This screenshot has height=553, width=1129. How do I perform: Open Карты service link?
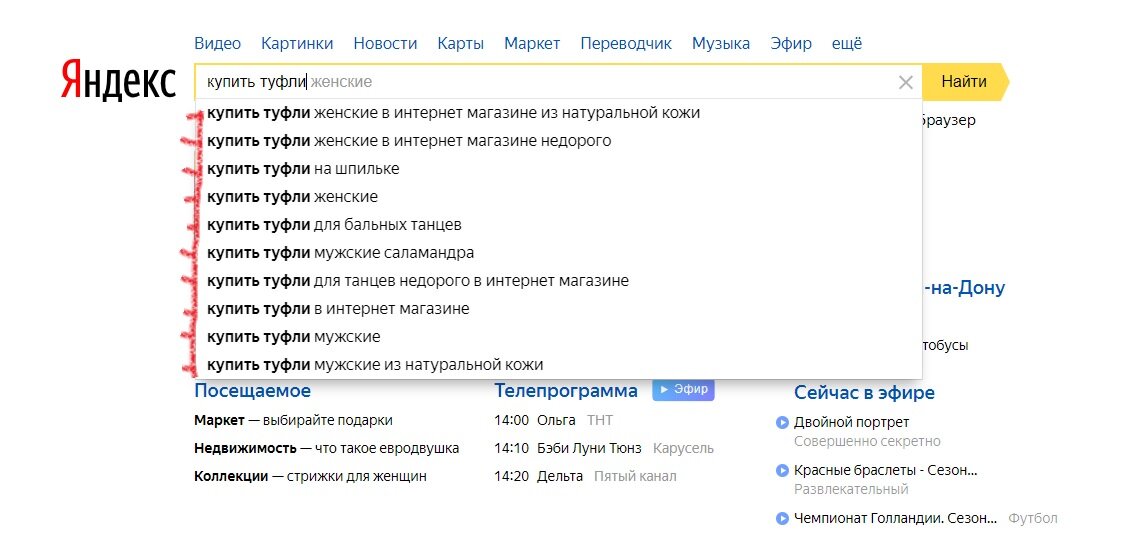pos(461,43)
